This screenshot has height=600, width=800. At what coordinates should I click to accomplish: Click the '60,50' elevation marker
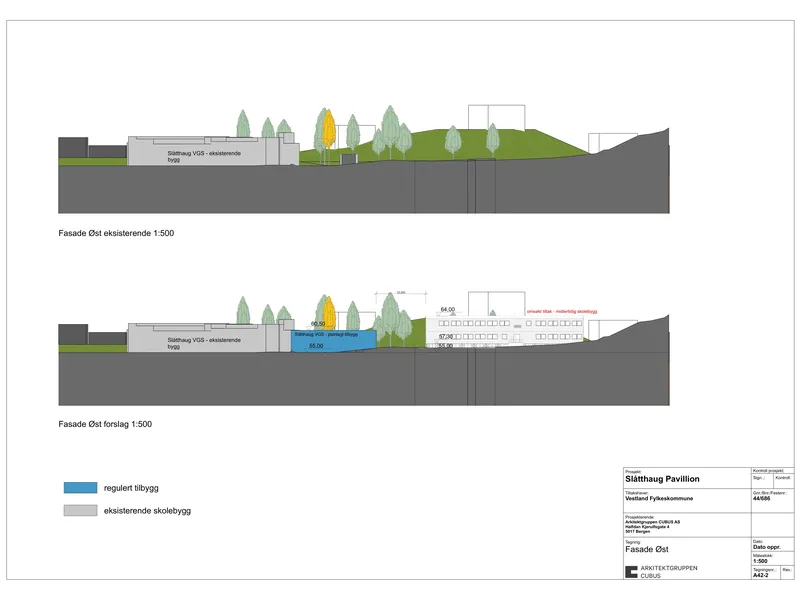pos(318,324)
